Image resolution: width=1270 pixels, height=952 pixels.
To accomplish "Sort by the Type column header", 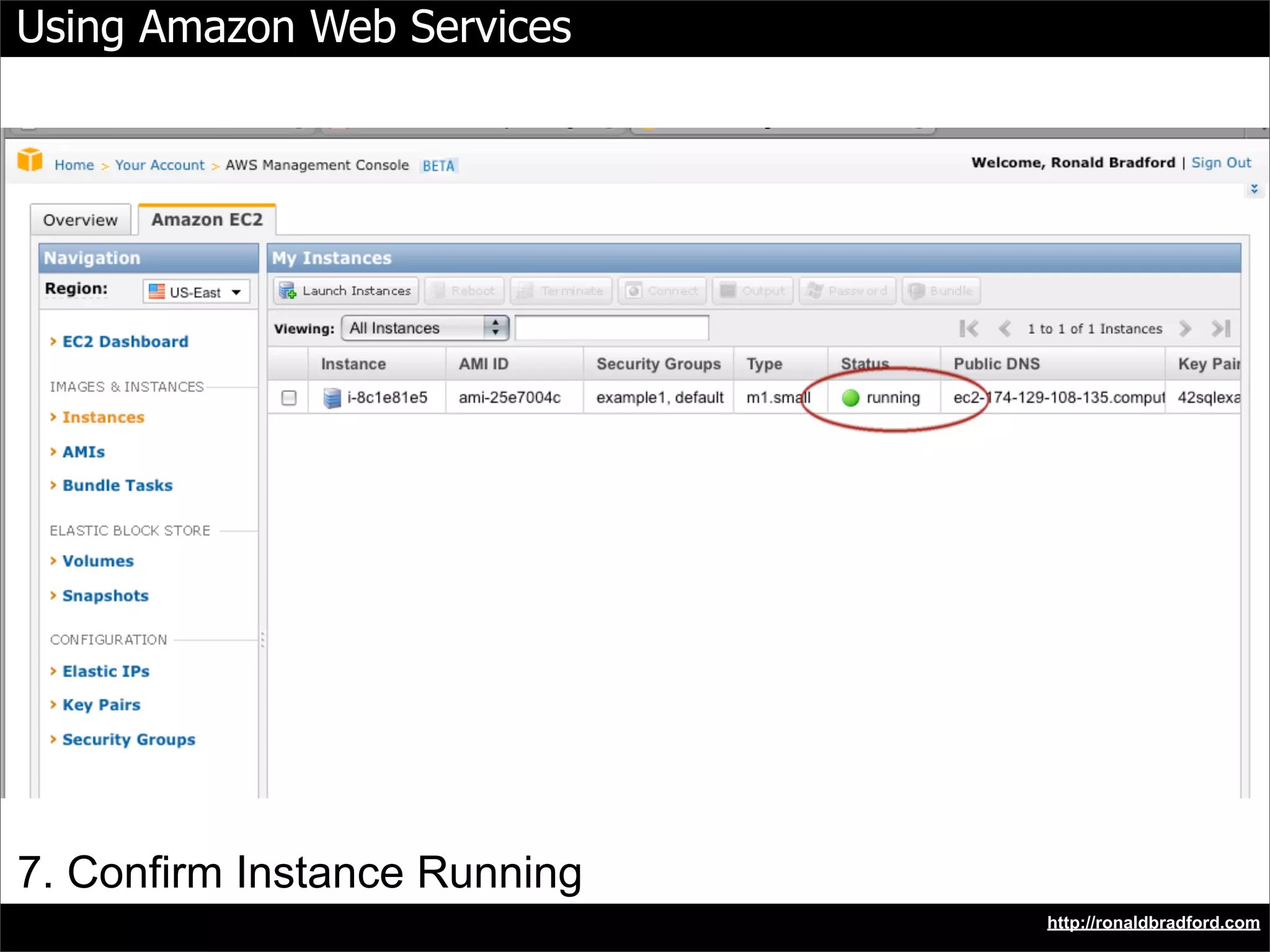I will tap(781, 364).
